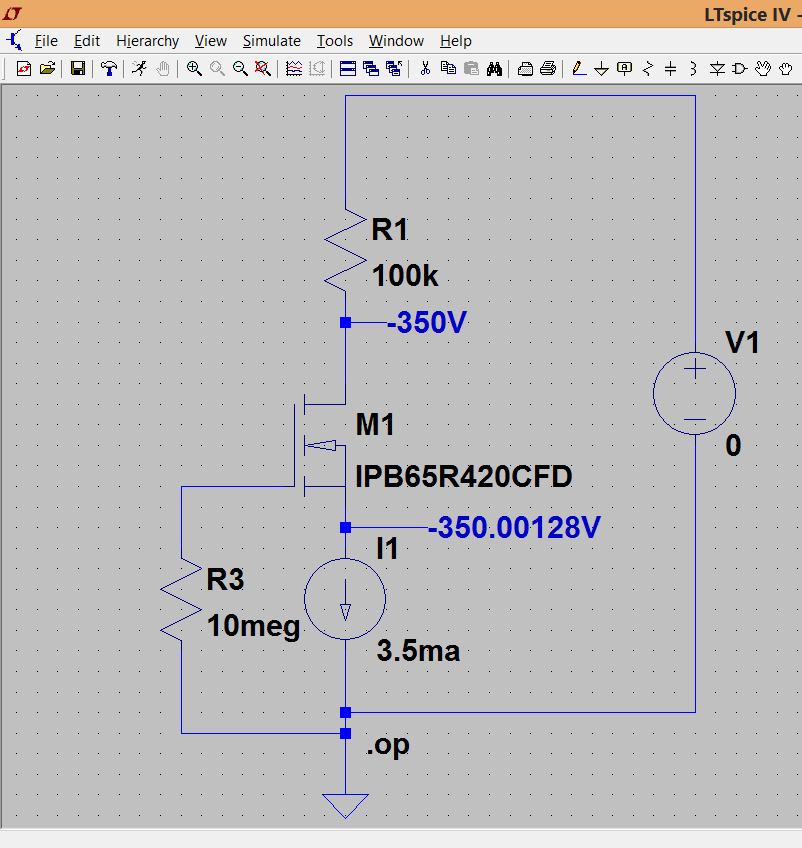The height and width of the screenshot is (848, 802).
Task: Print the schematic with the printer icon
Action: click(x=548, y=69)
